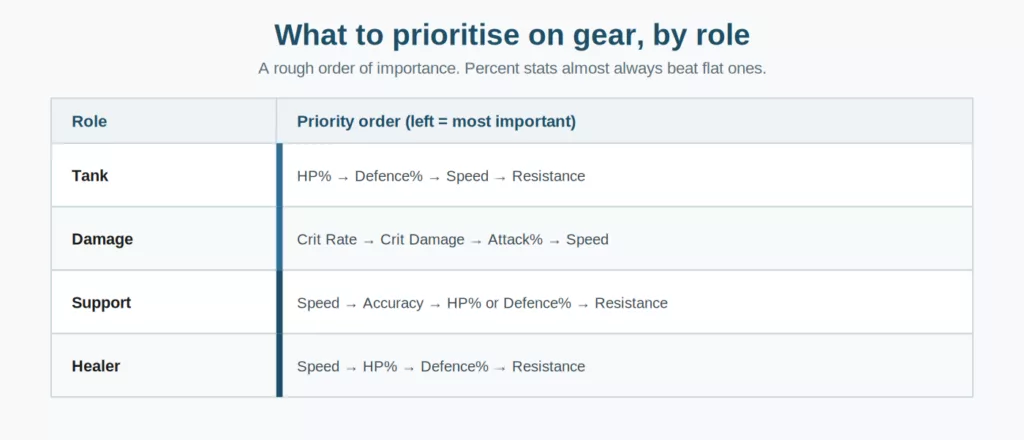
Task: Click HP% in the Tank row
Action: click(314, 176)
